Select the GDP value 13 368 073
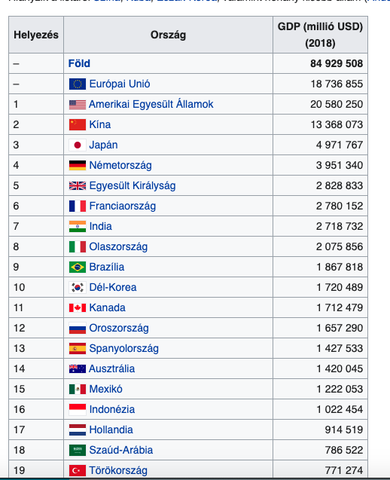The width and height of the screenshot is (390, 480). (337, 125)
